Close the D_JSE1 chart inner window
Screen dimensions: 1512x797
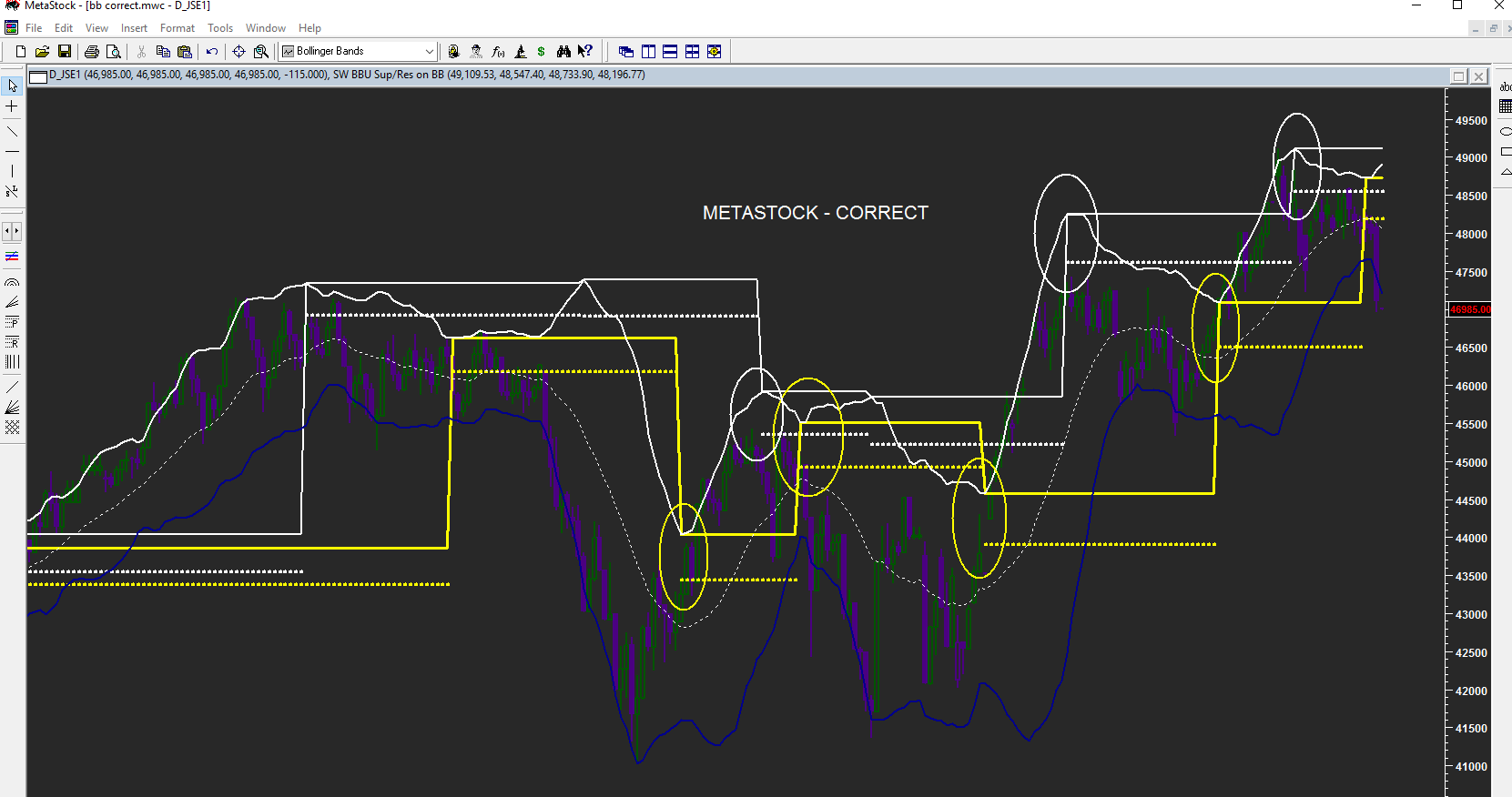coord(1479,76)
